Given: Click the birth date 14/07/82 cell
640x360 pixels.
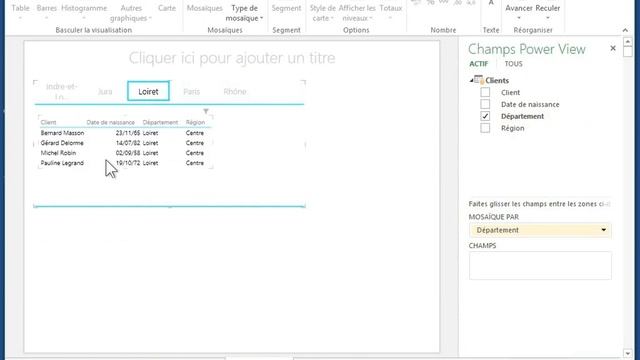Looking at the screenshot, I should pyautogui.click(x=128, y=143).
